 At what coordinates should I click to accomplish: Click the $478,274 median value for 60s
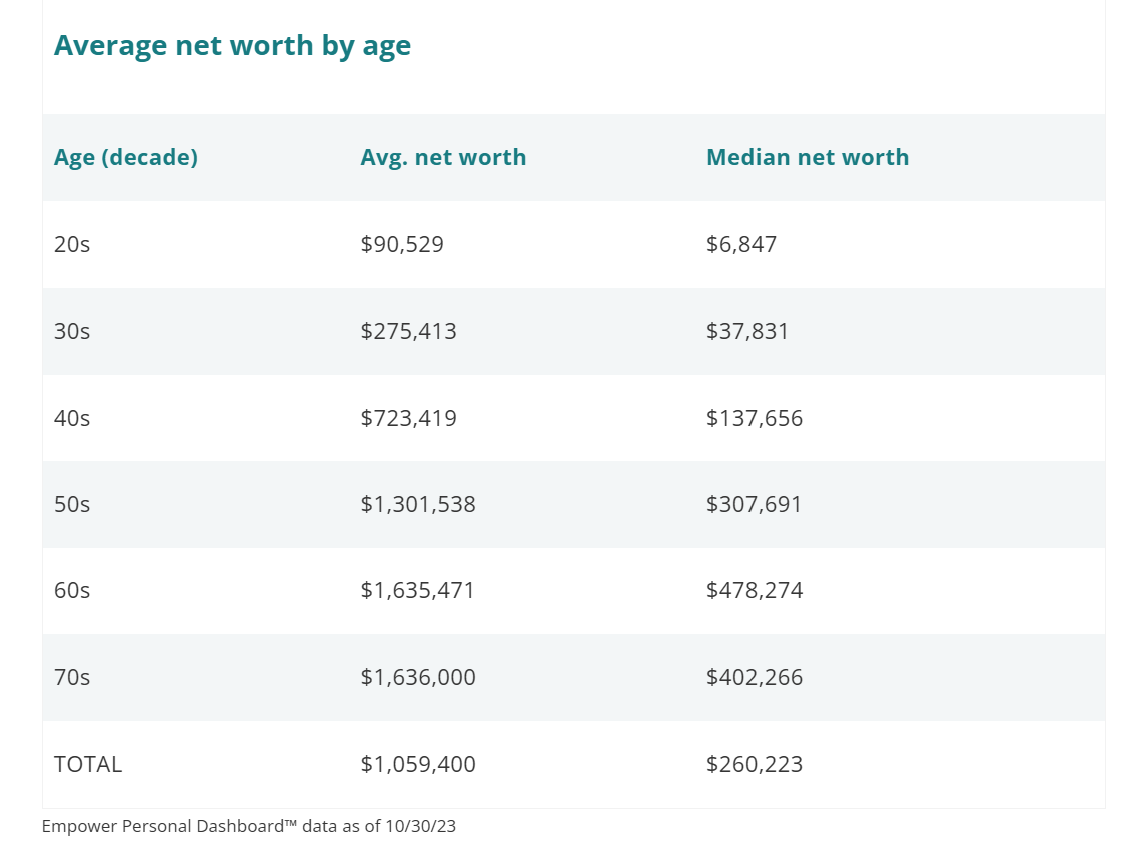point(754,591)
